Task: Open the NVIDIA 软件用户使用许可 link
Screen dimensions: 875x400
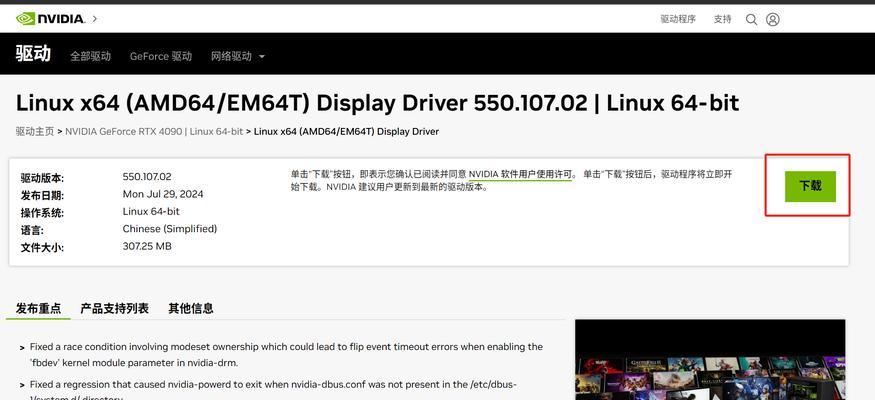Action: tap(521, 174)
